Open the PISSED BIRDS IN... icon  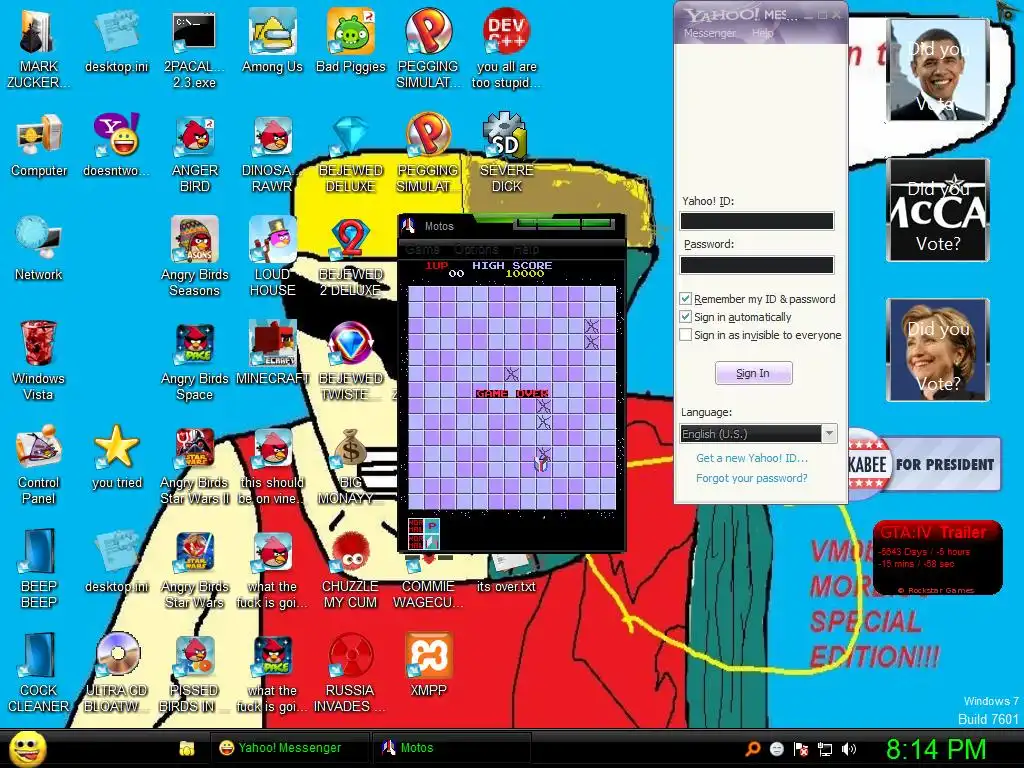pos(195,673)
